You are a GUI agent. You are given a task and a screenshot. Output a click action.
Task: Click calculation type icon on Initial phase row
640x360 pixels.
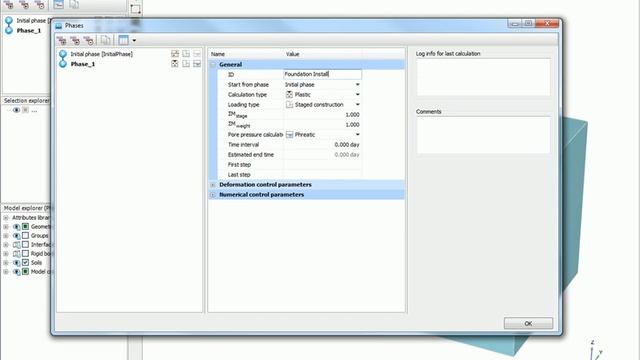click(x=175, y=54)
